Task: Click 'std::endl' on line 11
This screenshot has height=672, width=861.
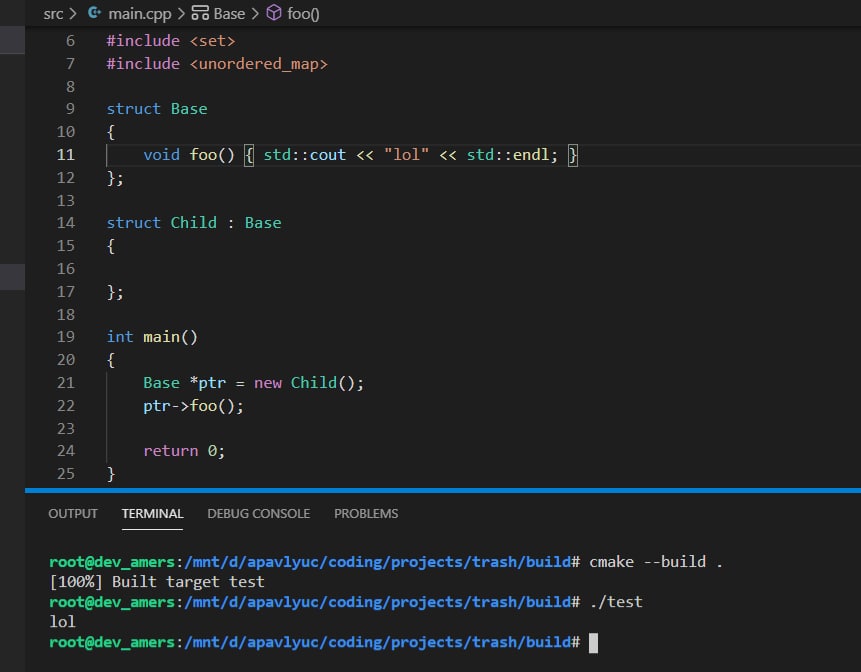Action: (x=507, y=155)
